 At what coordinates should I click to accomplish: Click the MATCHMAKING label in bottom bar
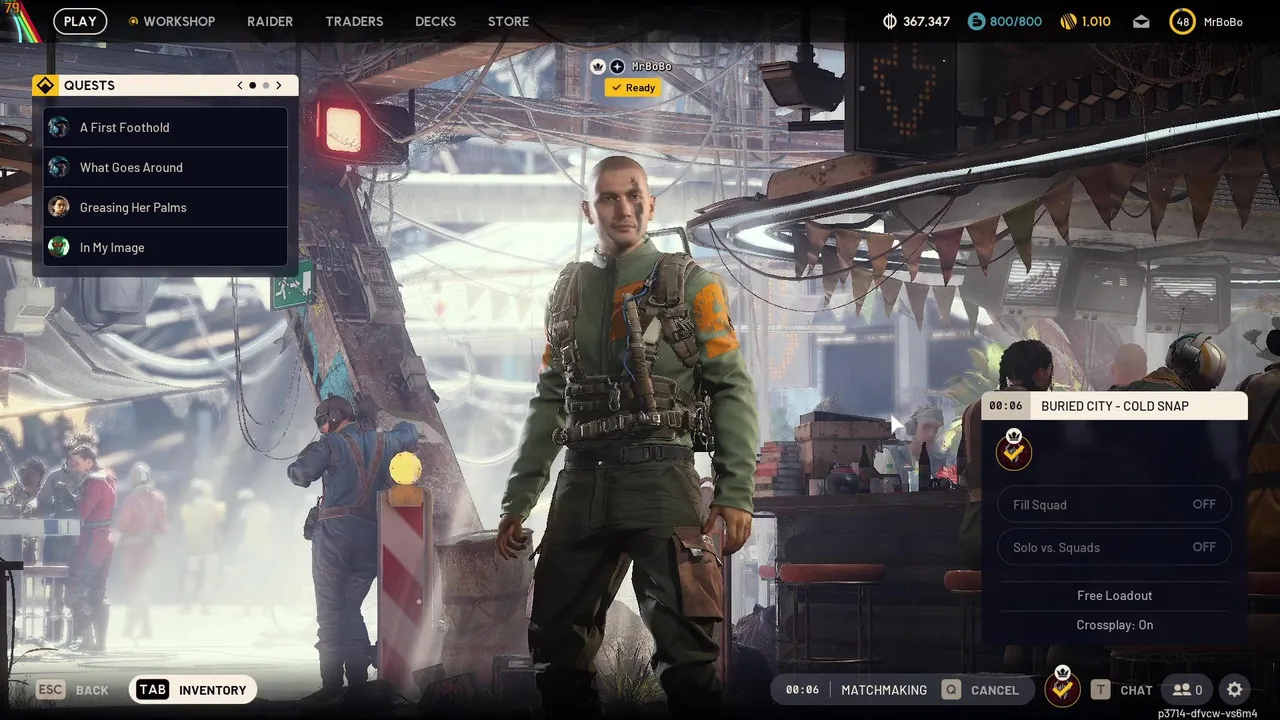click(x=884, y=690)
